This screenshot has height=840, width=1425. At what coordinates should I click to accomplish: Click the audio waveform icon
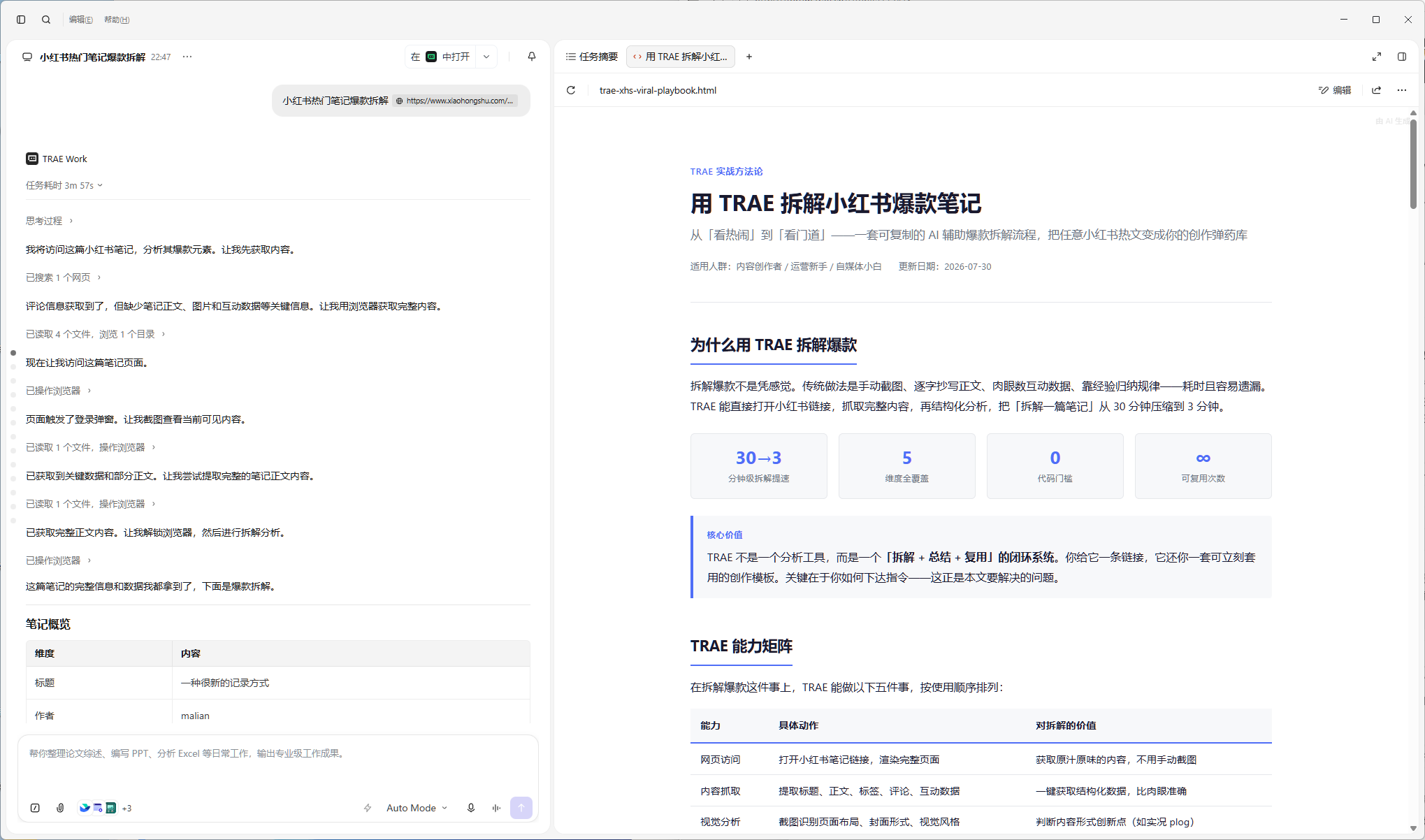tap(496, 808)
